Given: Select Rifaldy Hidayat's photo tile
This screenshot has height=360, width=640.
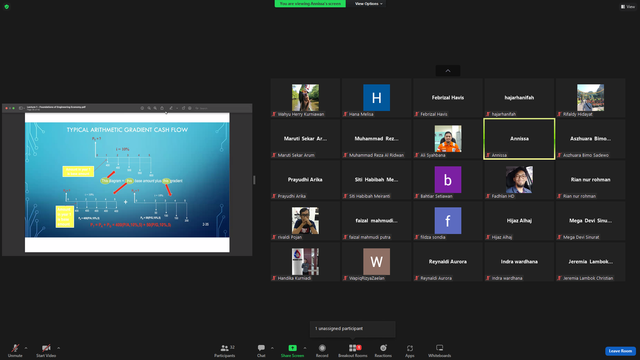Looking at the screenshot, I should click(x=590, y=98).
